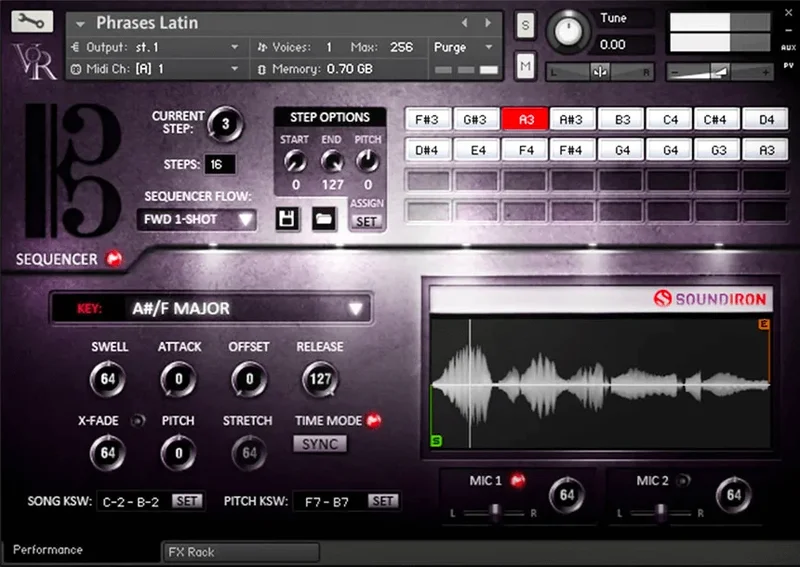The height and width of the screenshot is (567, 800).
Task: Select the G3 step cell
Action: point(718,150)
